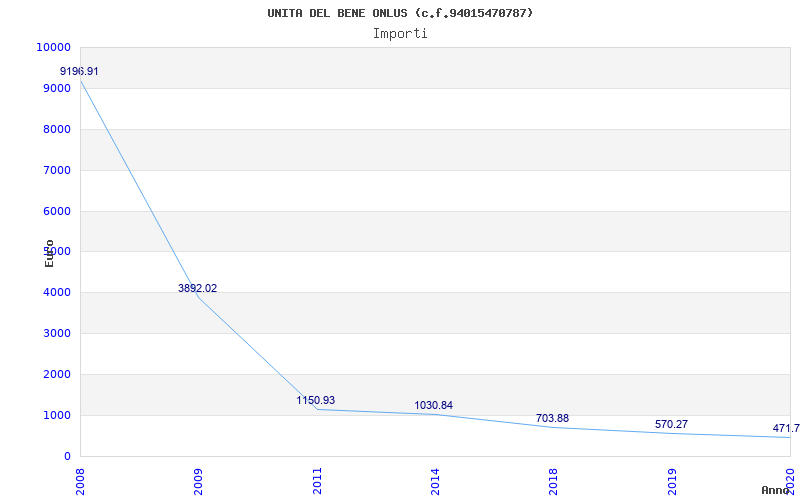The image size is (800, 500).
Task: Click the 2000 y-axis value
Action: click(x=57, y=374)
